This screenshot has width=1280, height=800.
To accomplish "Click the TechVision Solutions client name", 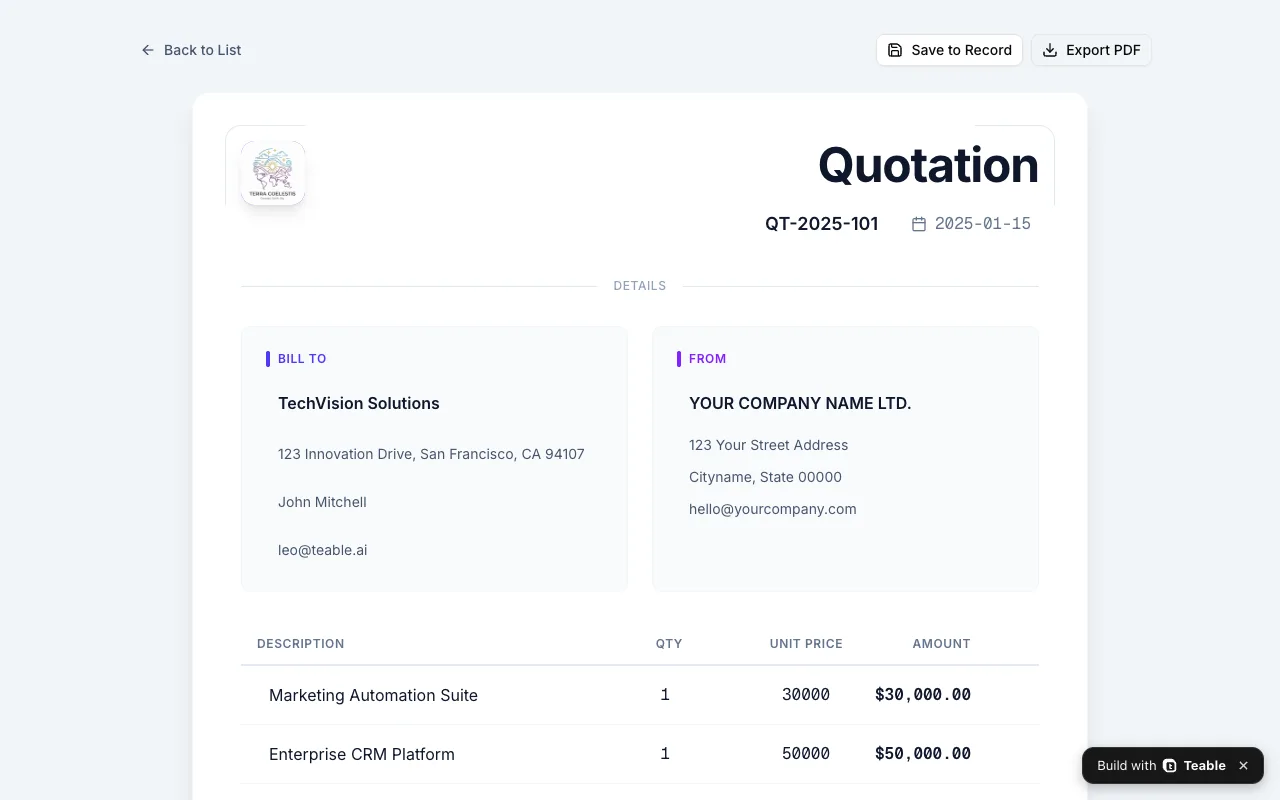I will 359,404.
